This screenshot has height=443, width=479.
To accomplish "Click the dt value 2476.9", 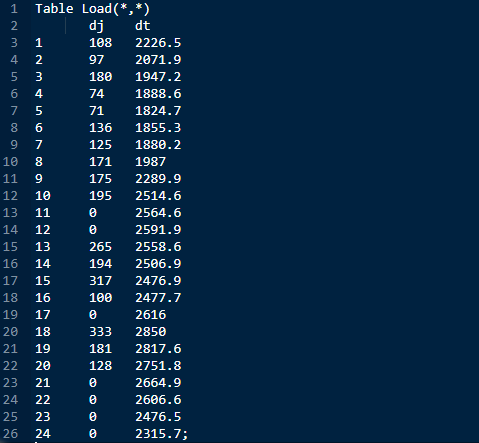I will point(158,281).
